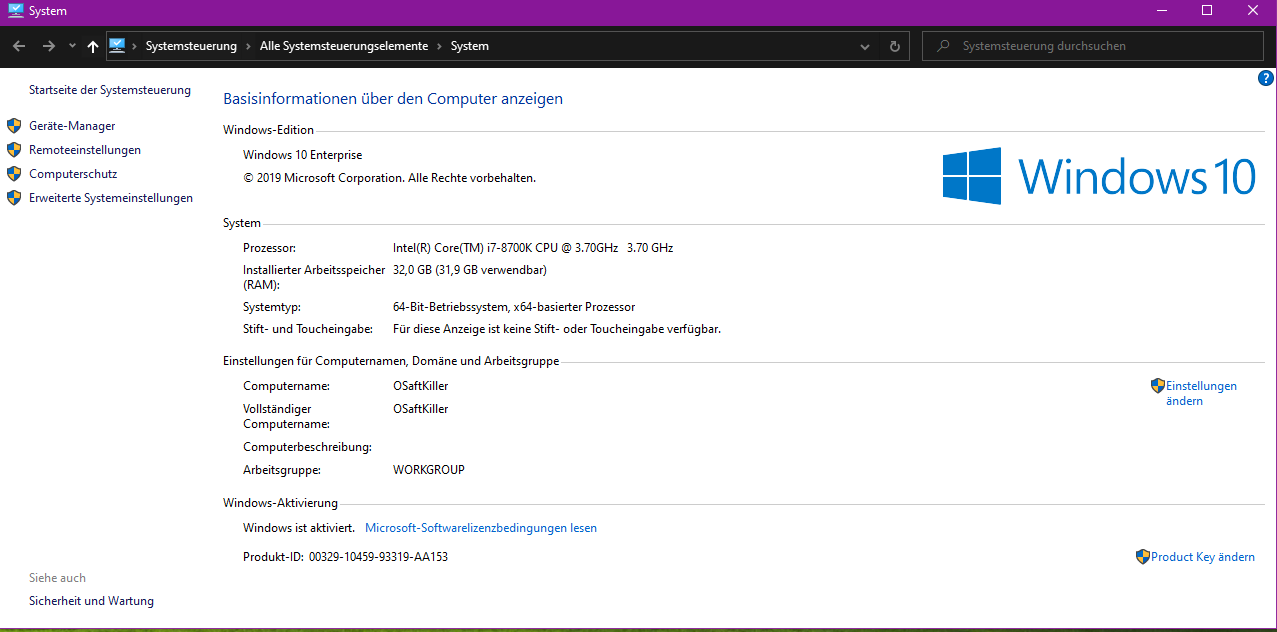Viewport: 1277px width, 632px height.
Task: Click the 64-Bit-Betriebssystem system type value
Action: pos(514,307)
